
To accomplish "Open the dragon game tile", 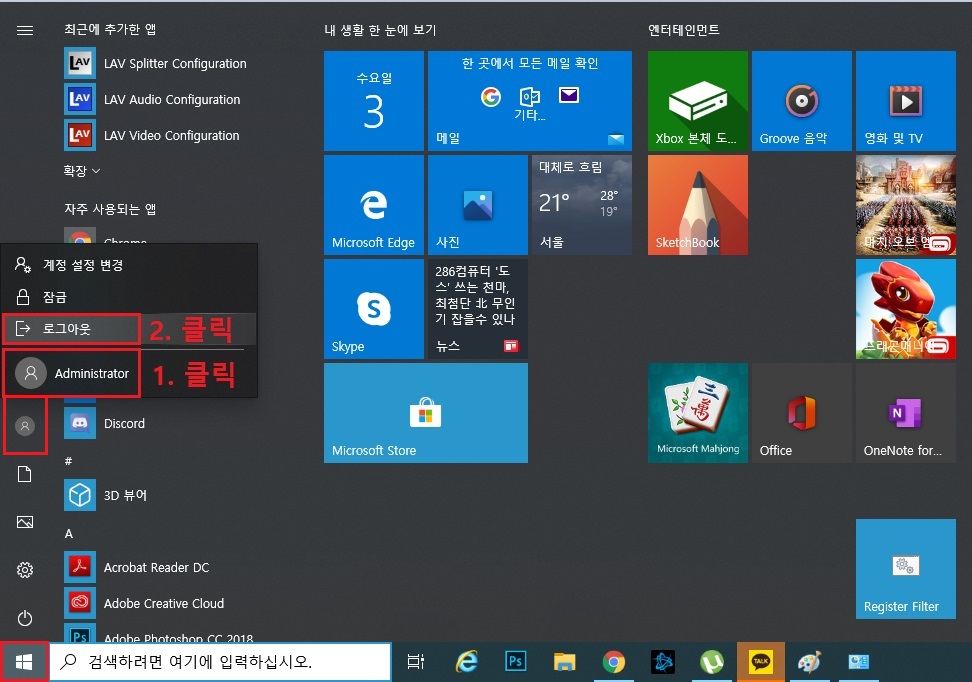I will [x=906, y=309].
